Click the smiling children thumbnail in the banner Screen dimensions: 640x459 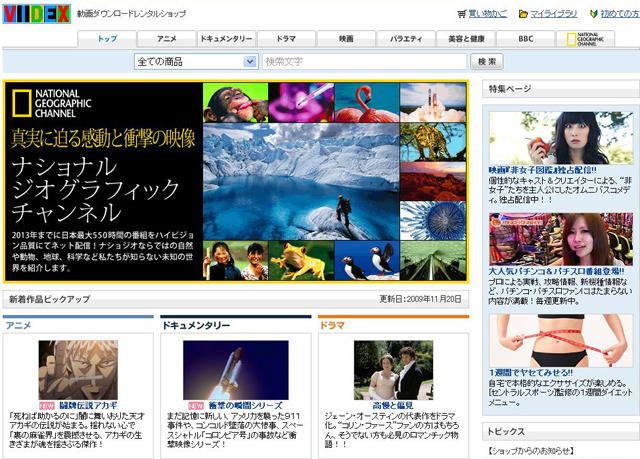pyautogui.click(x=236, y=261)
